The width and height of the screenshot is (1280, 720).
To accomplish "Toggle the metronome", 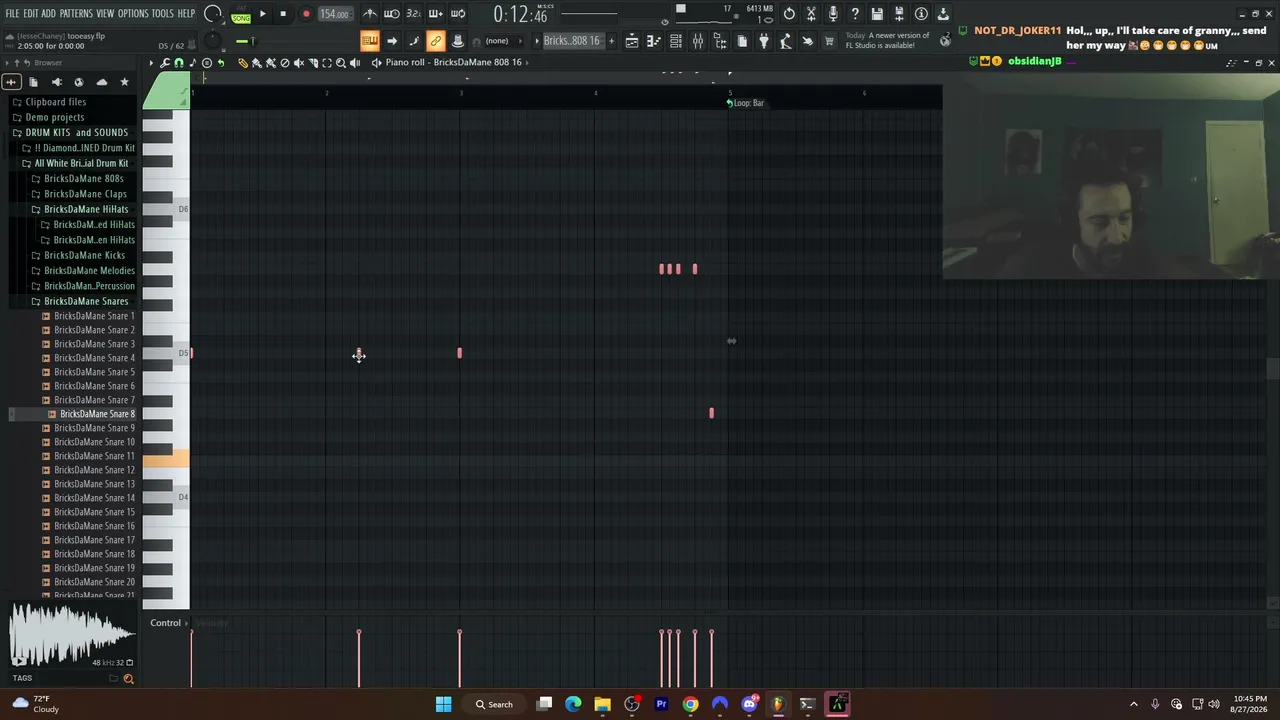I will coord(370,14).
